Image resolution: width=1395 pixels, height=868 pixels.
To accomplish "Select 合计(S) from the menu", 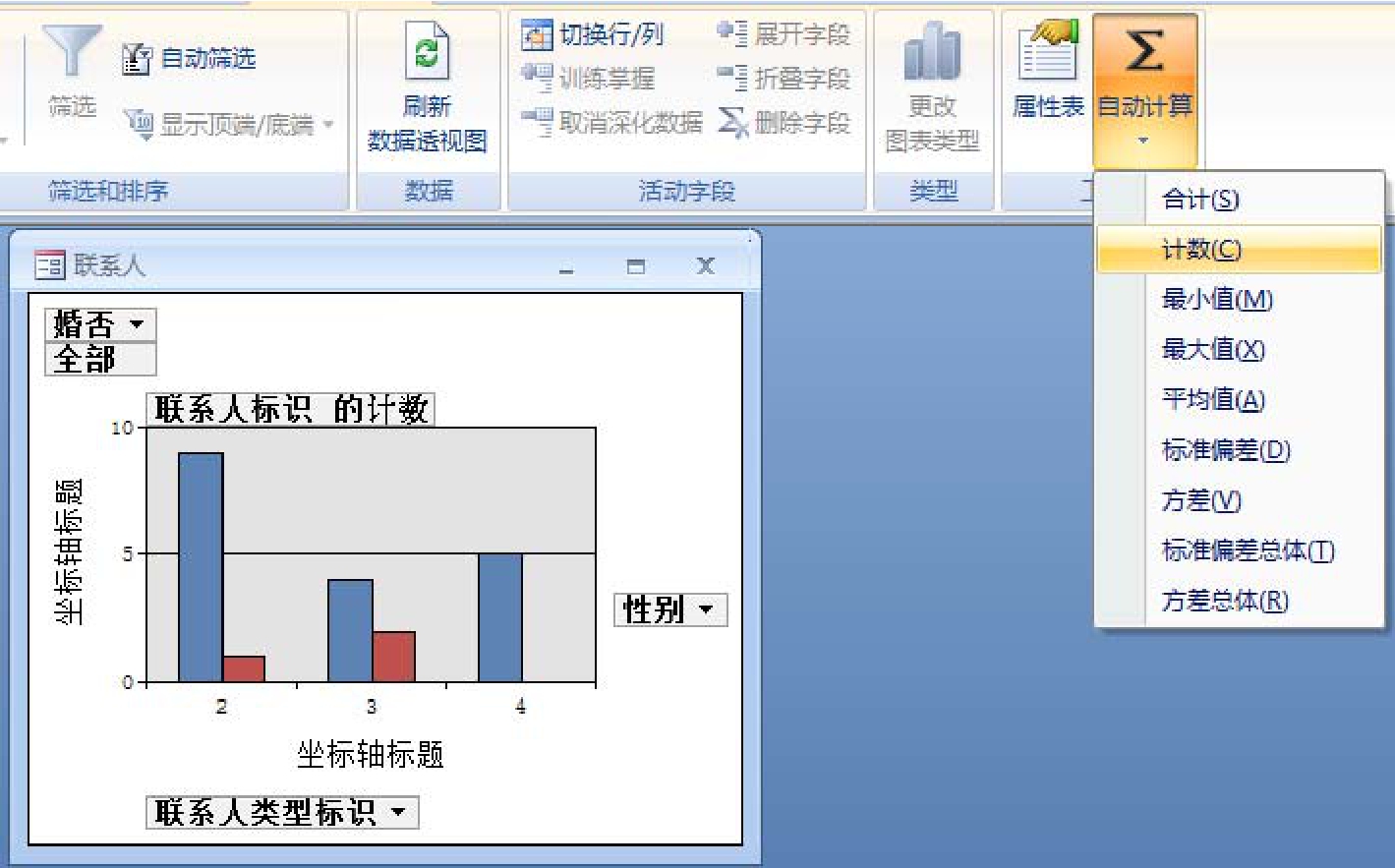I will point(1200,200).
